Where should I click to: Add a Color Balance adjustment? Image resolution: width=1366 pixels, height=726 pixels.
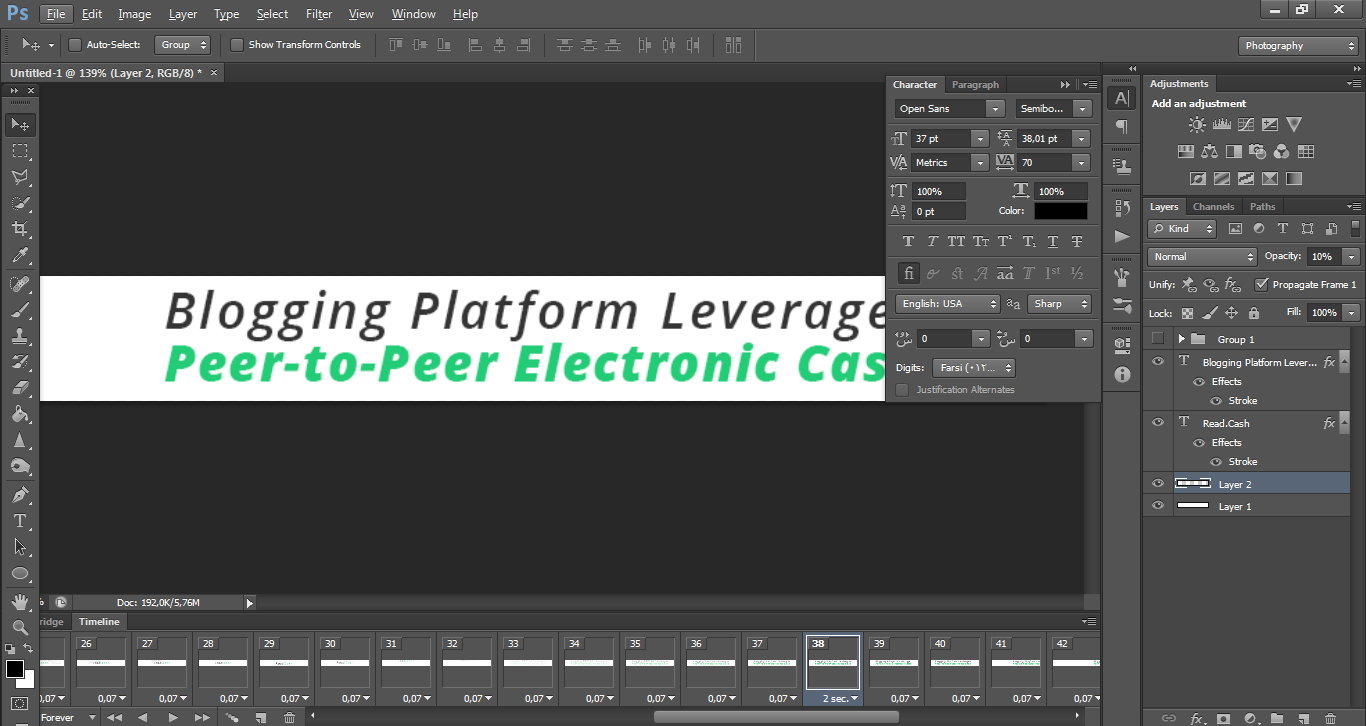pos(1210,152)
